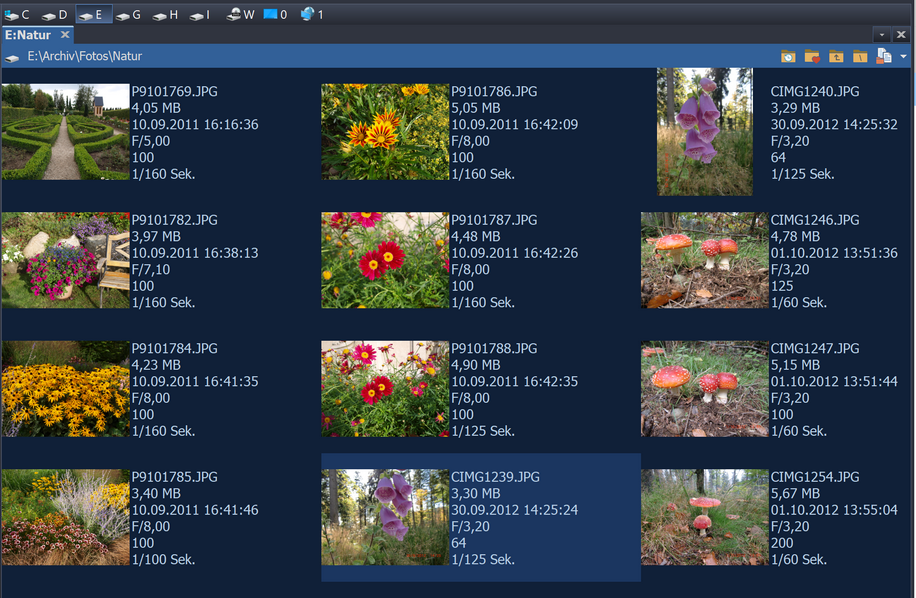Open the favorite folders heart icon
Screen dimensions: 916x598
(x=812, y=57)
